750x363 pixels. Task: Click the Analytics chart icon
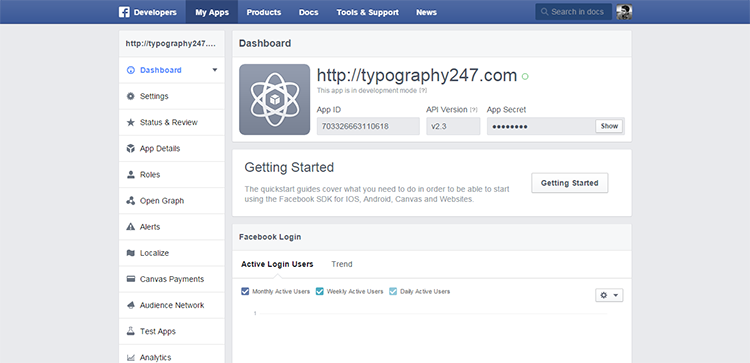(x=131, y=357)
